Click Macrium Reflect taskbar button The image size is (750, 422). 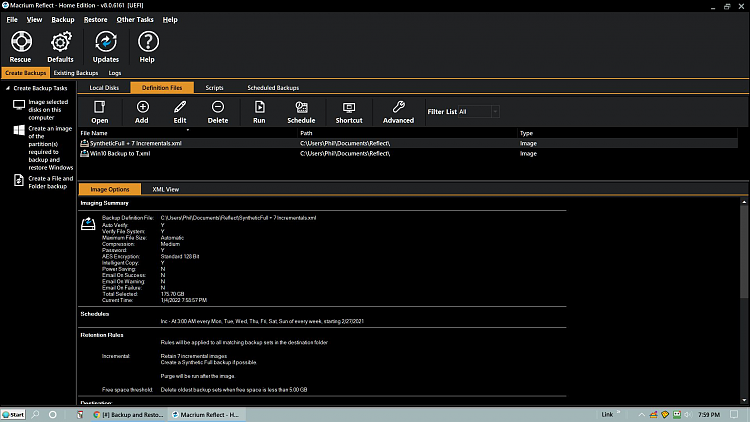[x=206, y=414]
